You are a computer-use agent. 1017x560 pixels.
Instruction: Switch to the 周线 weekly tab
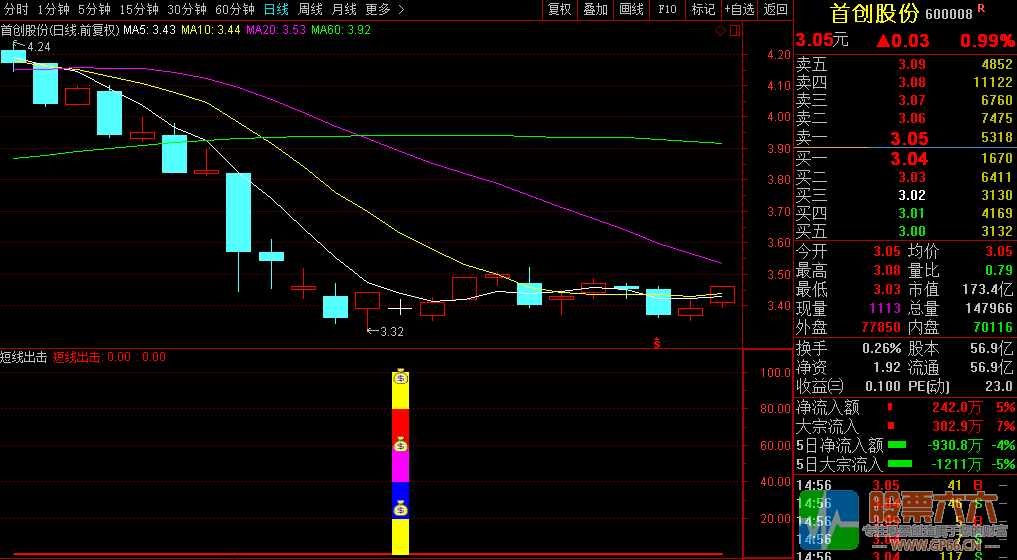click(x=310, y=9)
